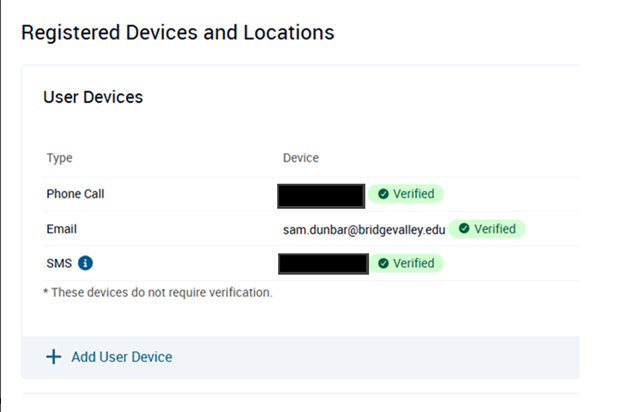The image size is (624, 412).
Task: Click the devices do not require verification note
Action: [x=158, y=293]
